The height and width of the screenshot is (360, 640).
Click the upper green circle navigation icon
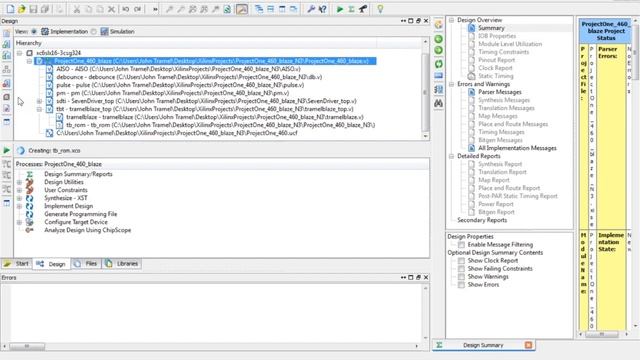438,39
